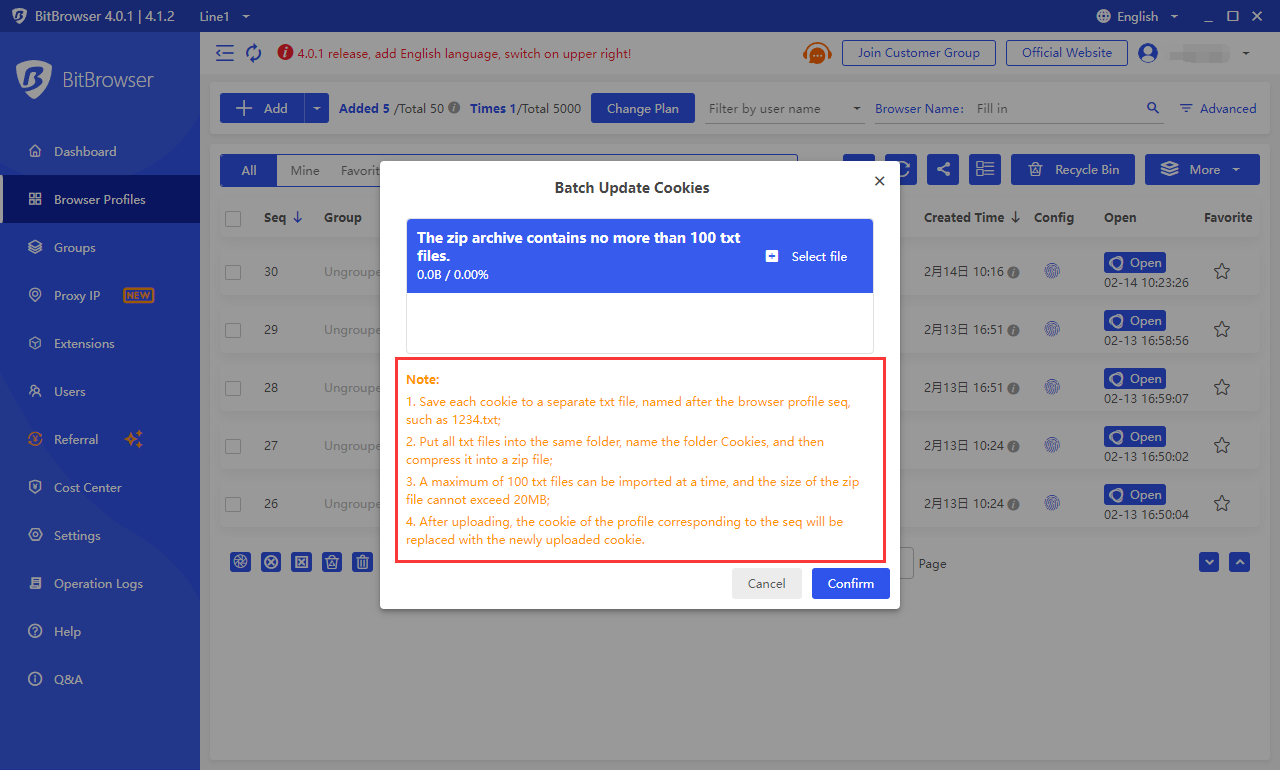Viewport: 1280px width, 770px height.
Task: Click the squared X icon at bottom
Action: pyautogui.click(x=301, y=562)
